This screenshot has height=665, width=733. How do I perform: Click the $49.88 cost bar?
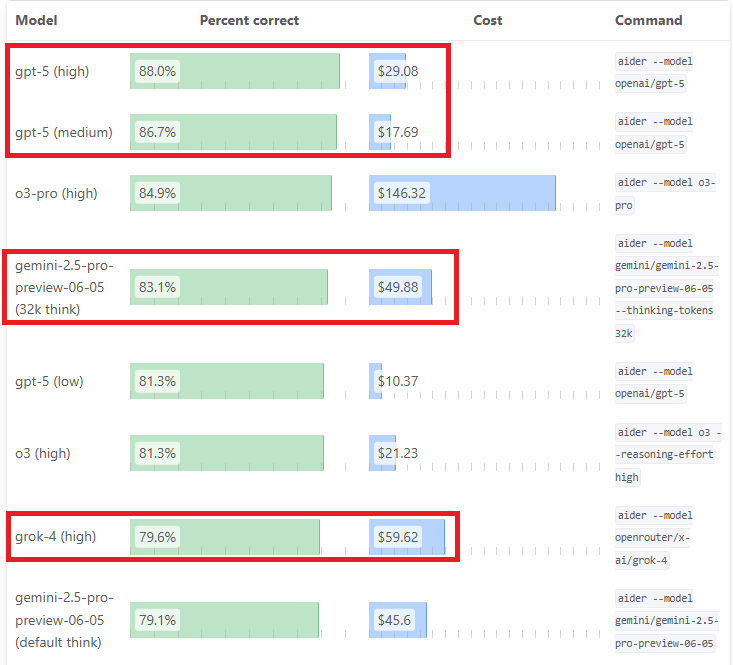[400, 287]
